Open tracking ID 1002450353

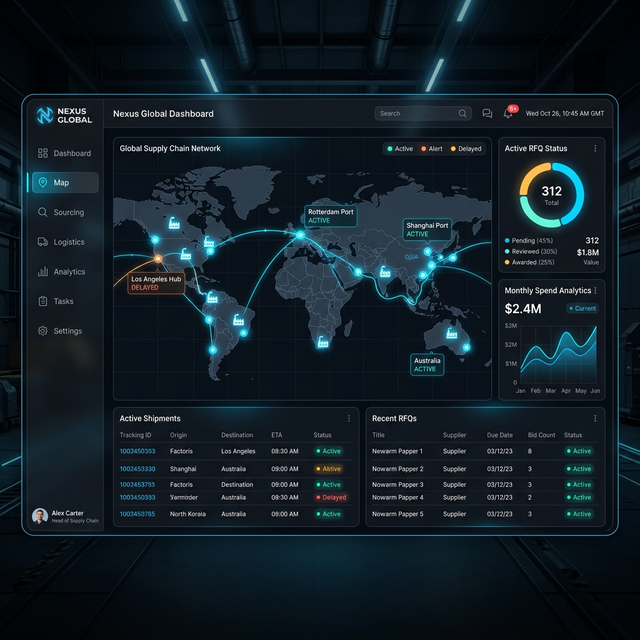point(137,451)
